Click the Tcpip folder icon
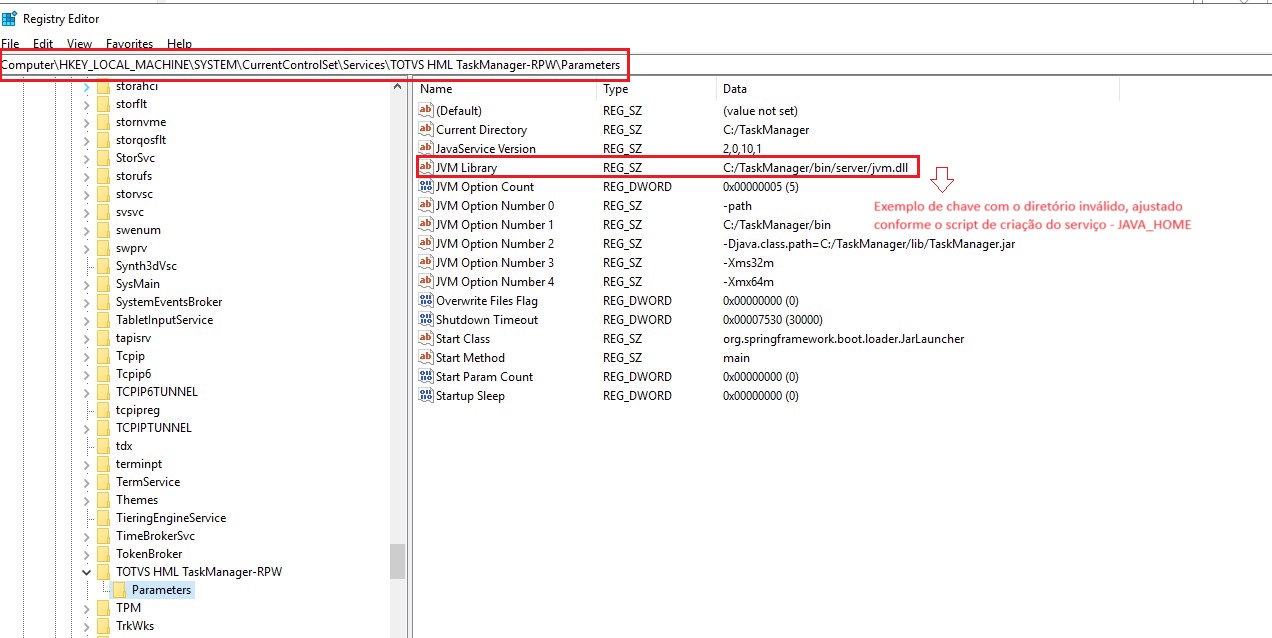The image size is (1272, 638). point(102,356)
